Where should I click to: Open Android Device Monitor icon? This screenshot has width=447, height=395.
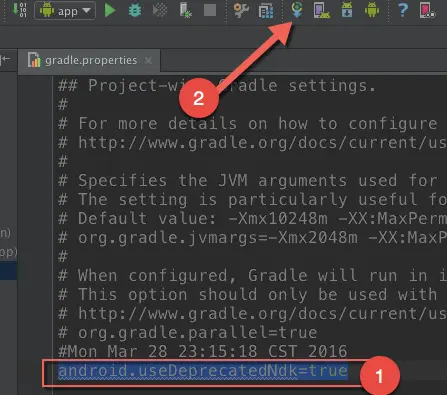point(372,10)
